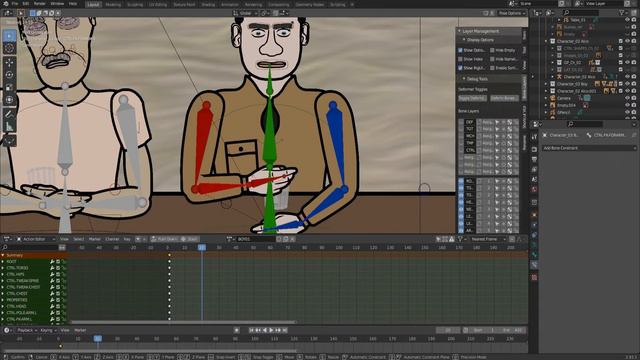Toggle visibility eye for GPencil in outliner
640x360 pixels.
tap(627, 112)
